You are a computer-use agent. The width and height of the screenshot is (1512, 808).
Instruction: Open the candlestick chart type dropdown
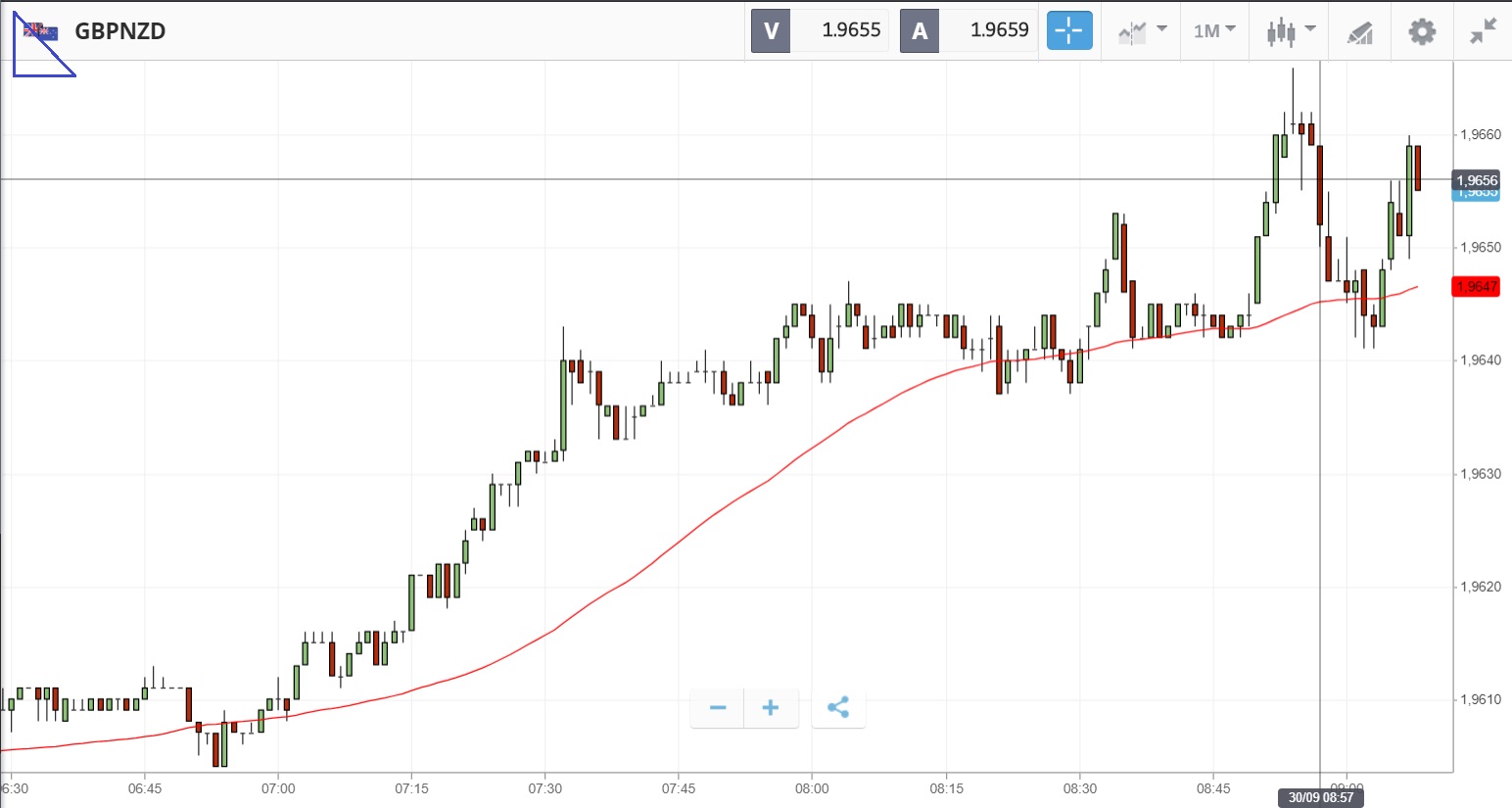click(1290, 31)
